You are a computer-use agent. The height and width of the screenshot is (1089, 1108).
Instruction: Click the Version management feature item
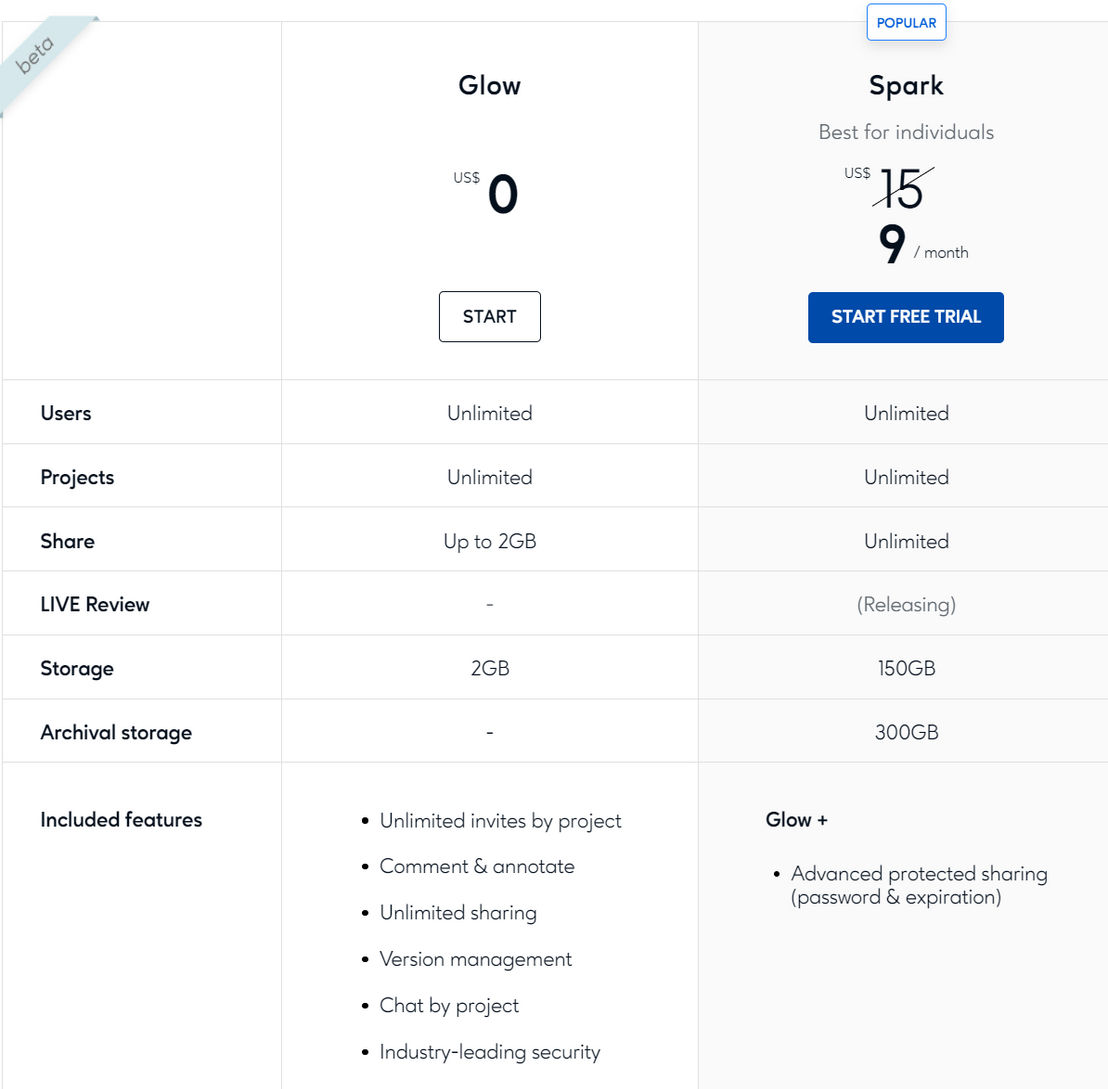click(x=476, y=960)
